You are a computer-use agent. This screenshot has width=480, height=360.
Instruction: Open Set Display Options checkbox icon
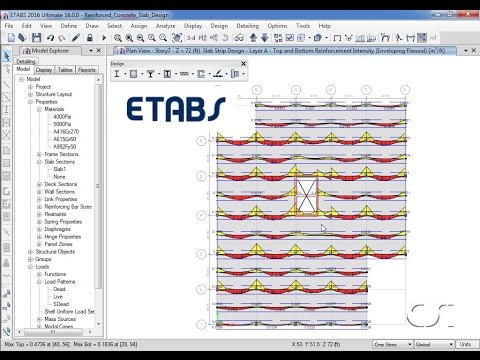coord(290,38)
